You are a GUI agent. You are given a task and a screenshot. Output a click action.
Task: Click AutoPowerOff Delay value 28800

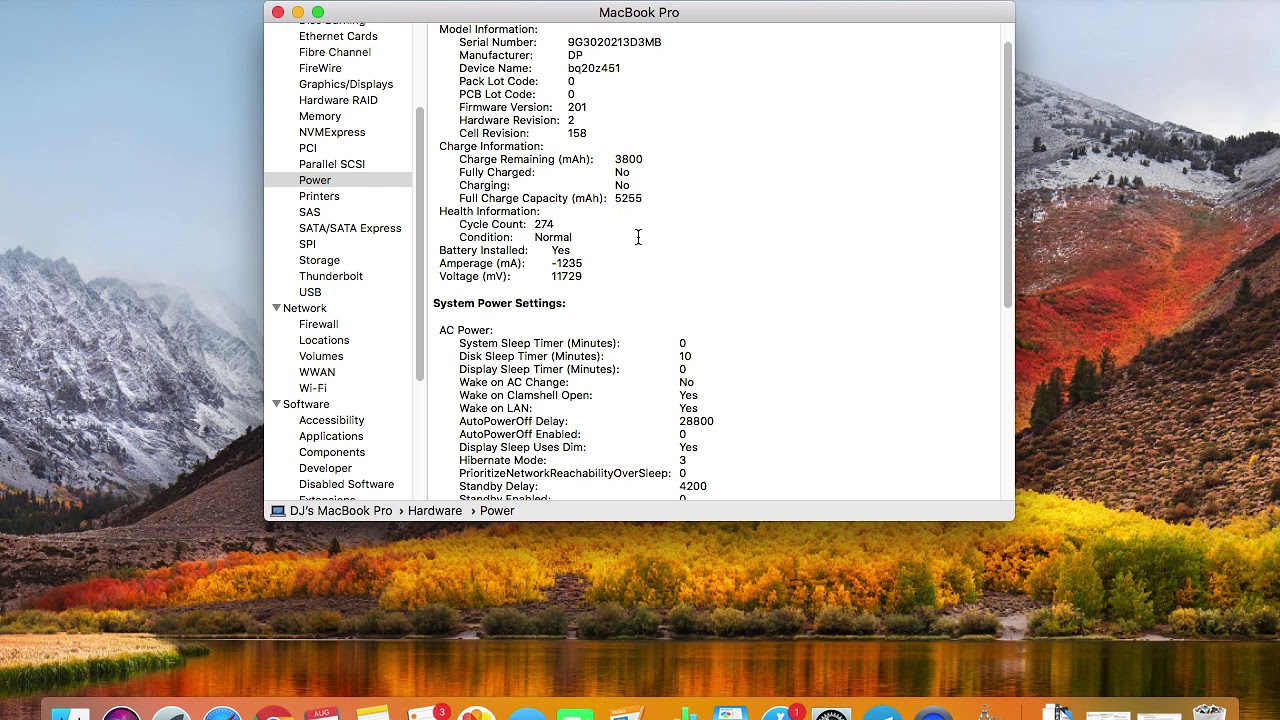tap(696, 421)
